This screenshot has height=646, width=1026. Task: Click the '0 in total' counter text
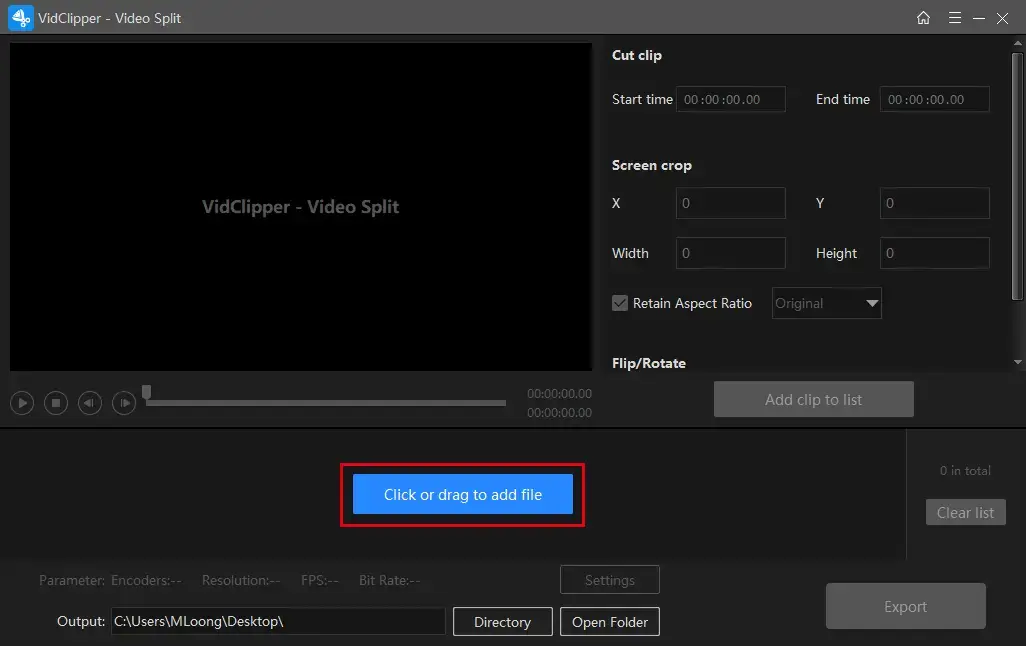pyautogui.click(x=965, y=471)
